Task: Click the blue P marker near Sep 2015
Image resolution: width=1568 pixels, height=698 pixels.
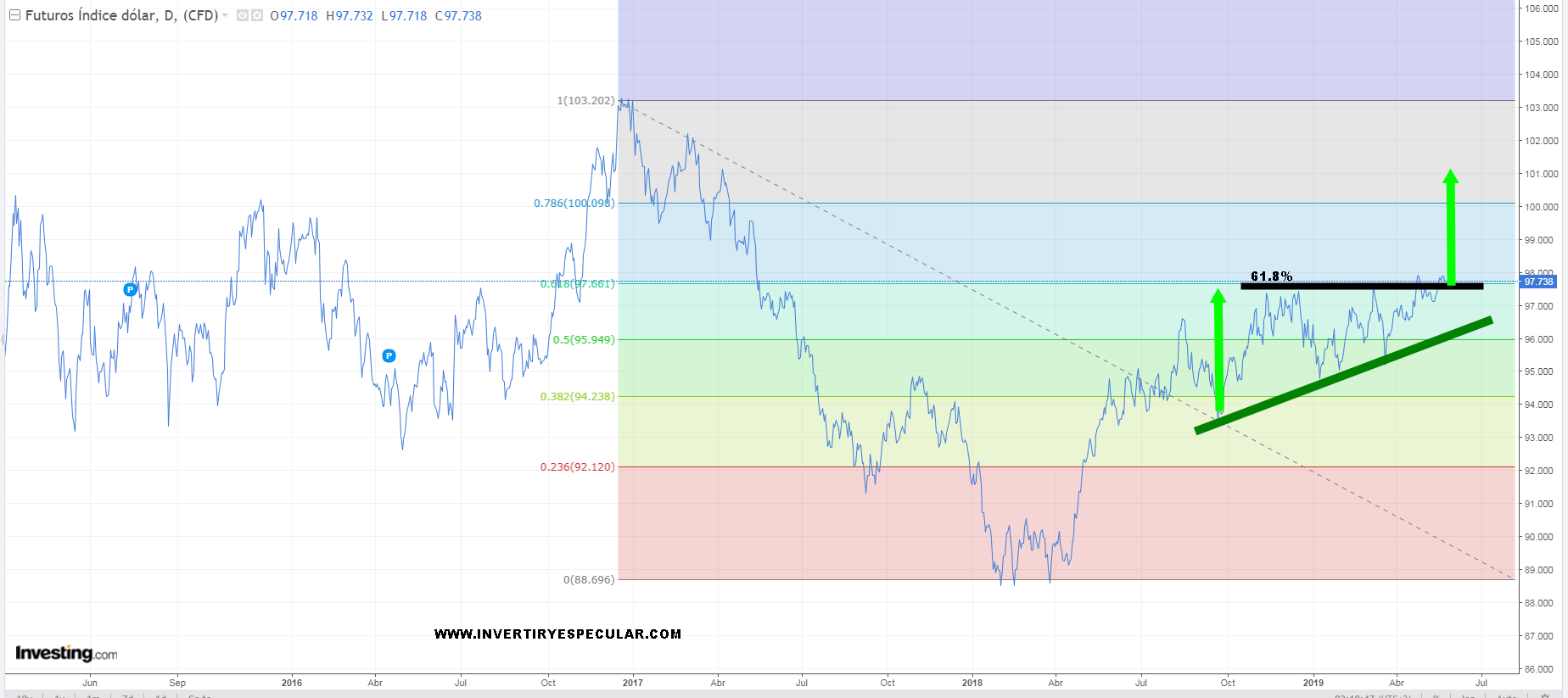Action: tap(130, 289)
